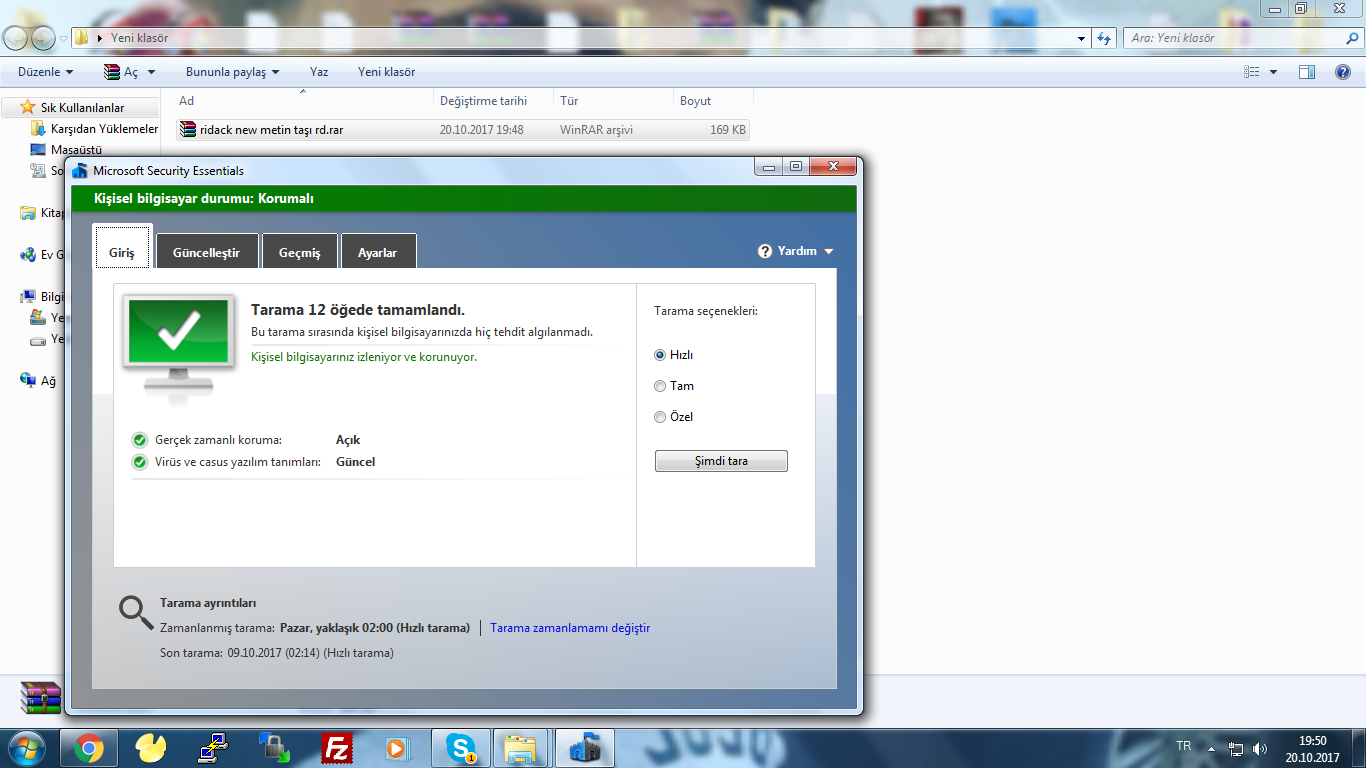Open Cyberduck yellow duck taskbar icon
This screenshot has height=768, width=1366.
[150, 748]
